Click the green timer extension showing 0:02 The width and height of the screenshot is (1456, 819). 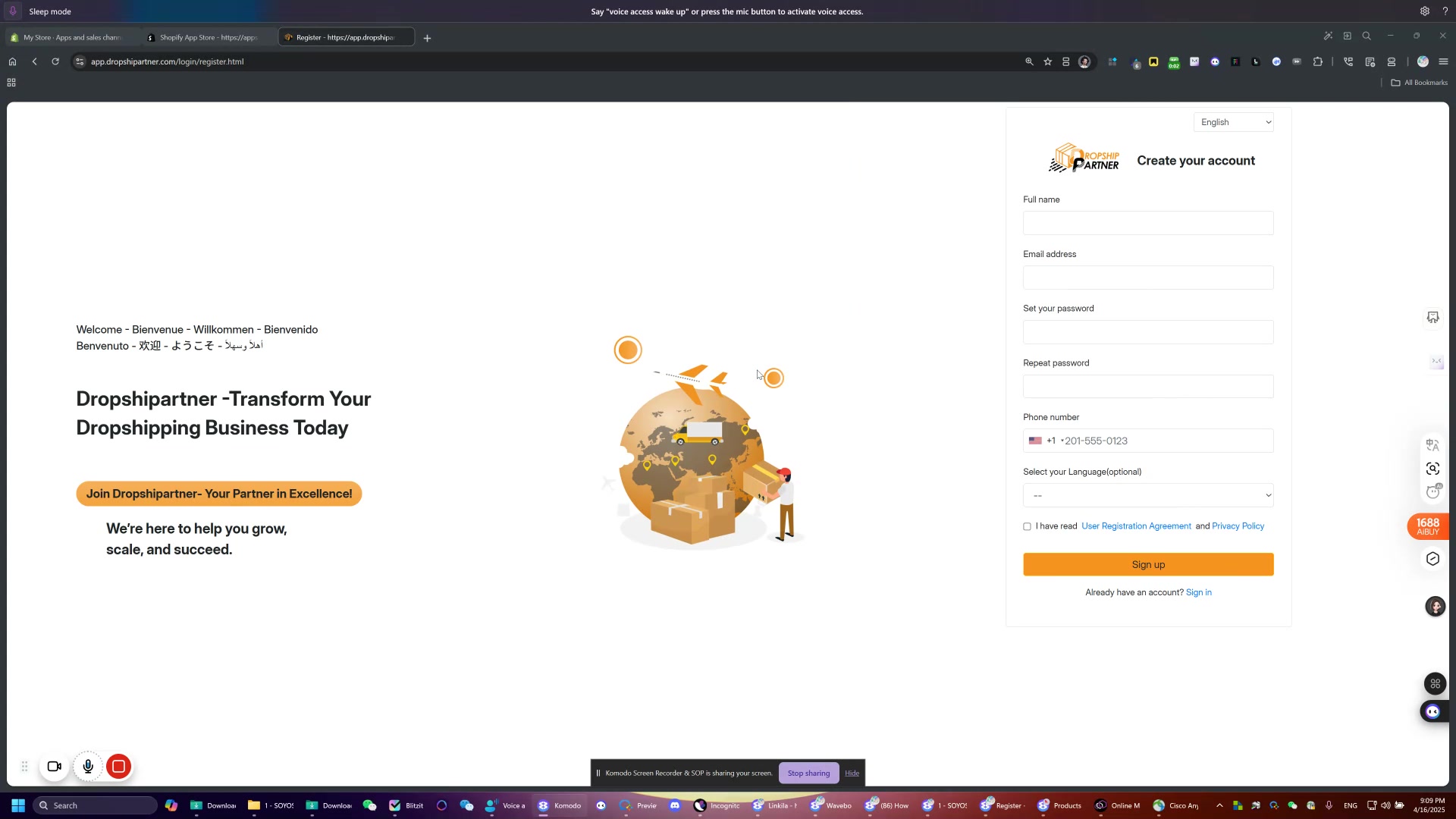[1174, 62]
